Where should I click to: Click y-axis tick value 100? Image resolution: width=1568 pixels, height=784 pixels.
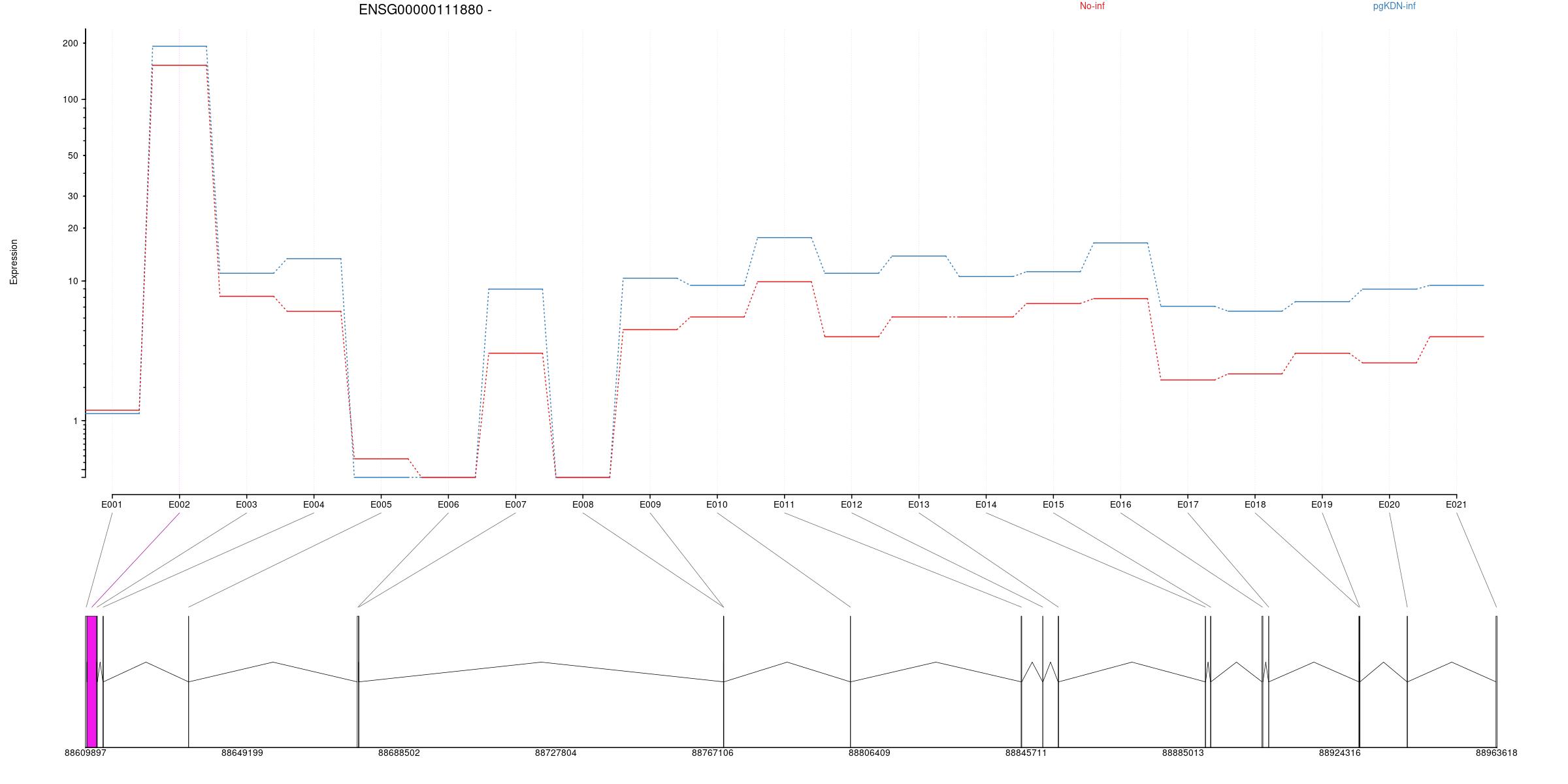[70, 99]
